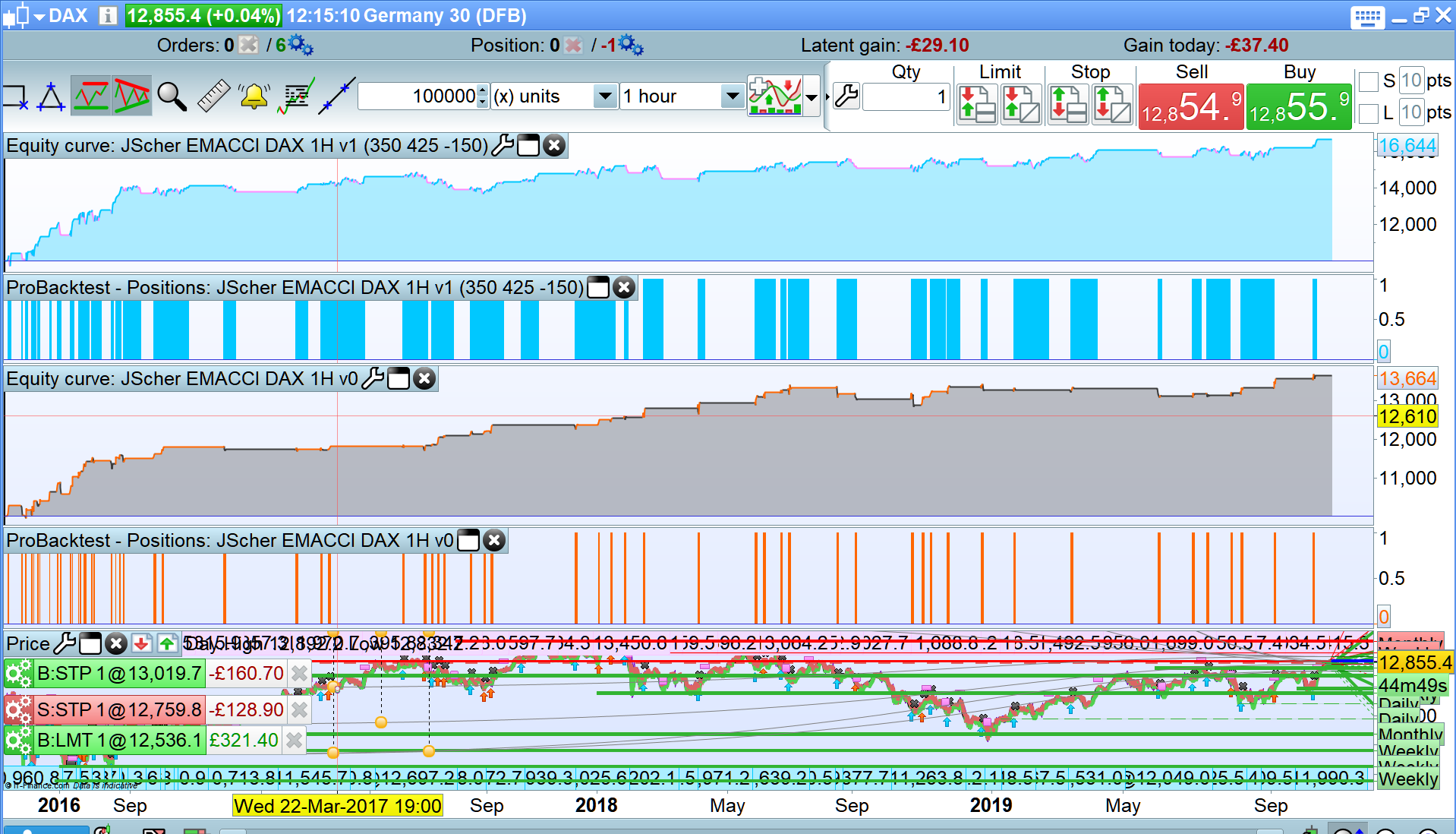Close the ProBacktest Positions v1 panel
Image resolution: width=1456 pixels, height=834 pixels.
(624, 287)
